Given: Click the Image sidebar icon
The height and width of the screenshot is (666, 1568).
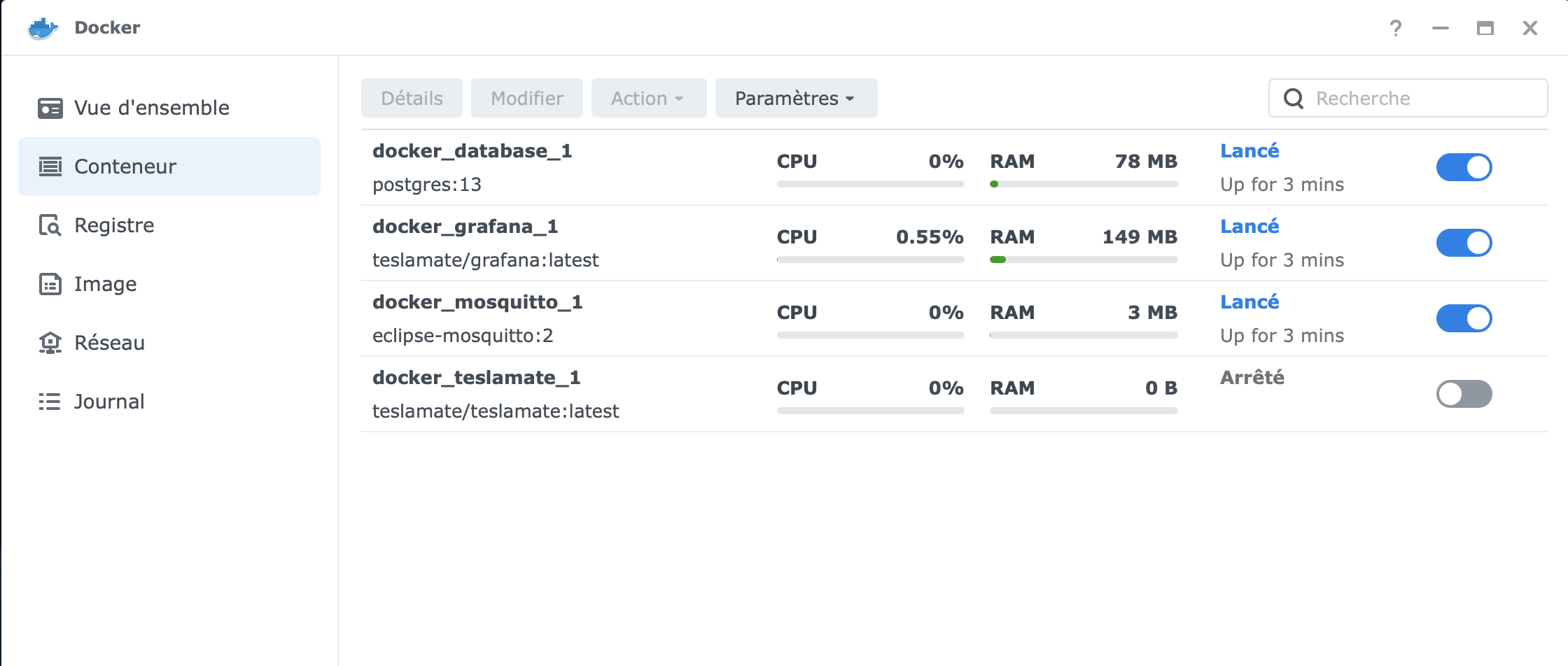Looking at the screenshot, I should 50,284.
